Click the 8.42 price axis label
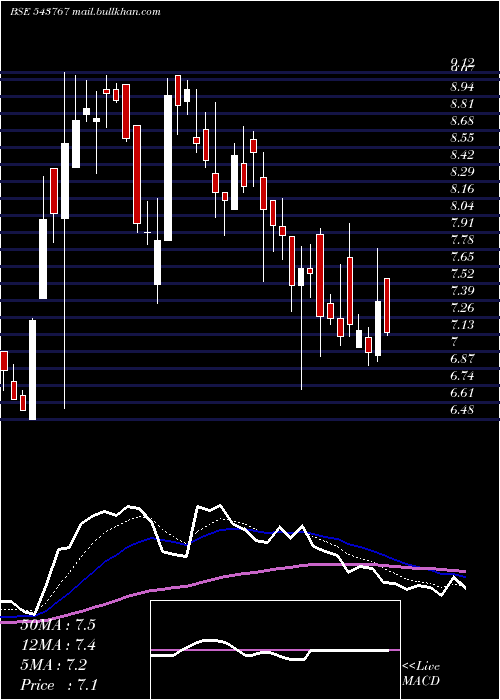 (x=462, y=154)
